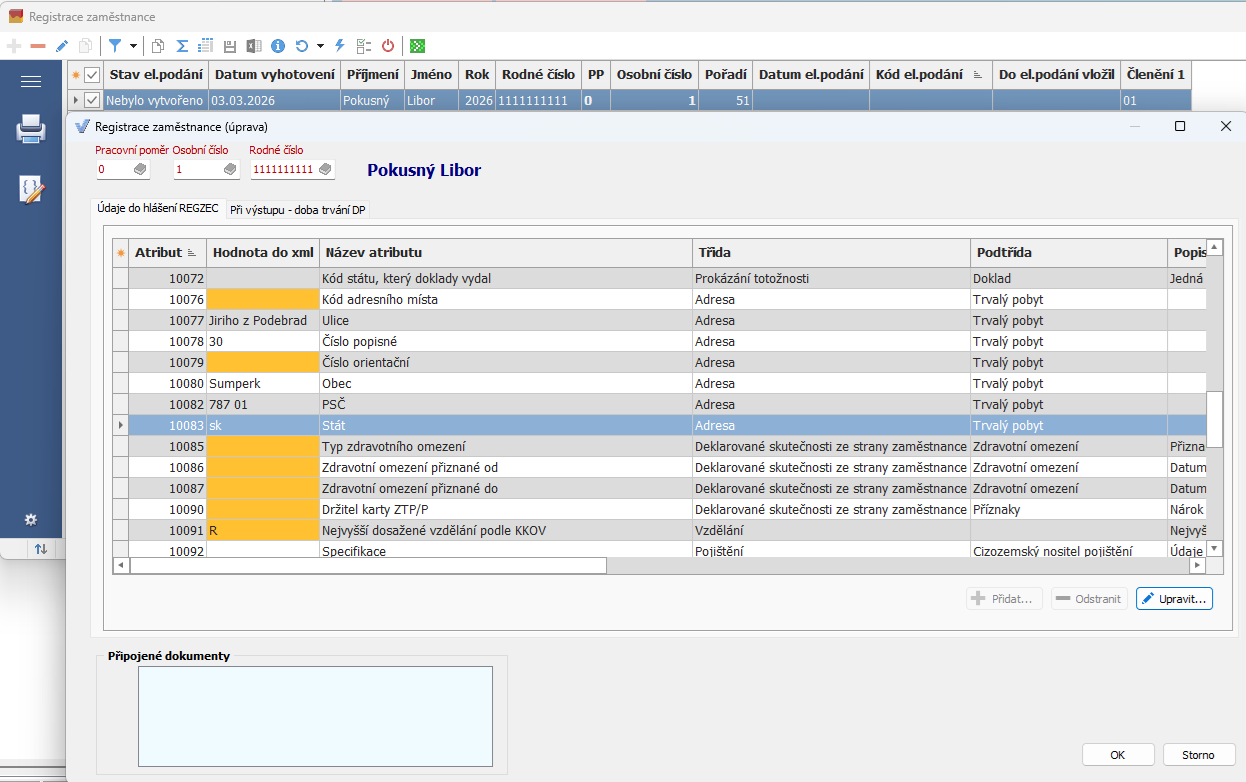
Task: Click the sigma summation toolbar icon
Action: click(x=182, y=46)
